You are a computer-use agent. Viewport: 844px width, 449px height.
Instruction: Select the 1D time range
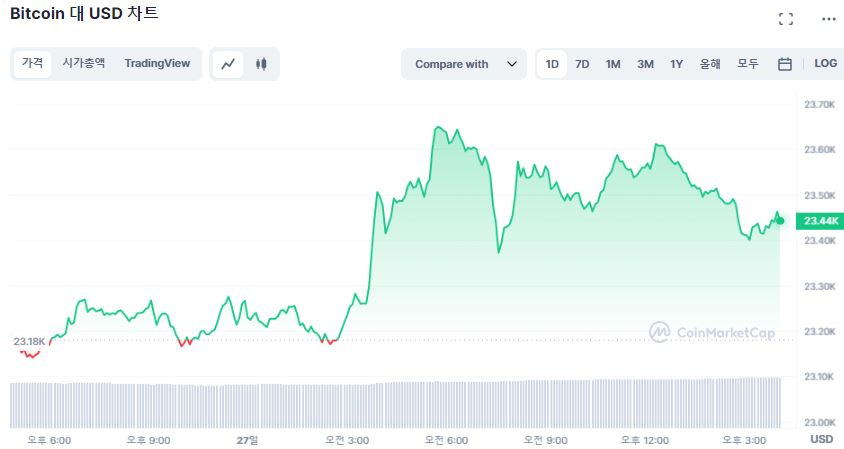[x=552, y=64]
